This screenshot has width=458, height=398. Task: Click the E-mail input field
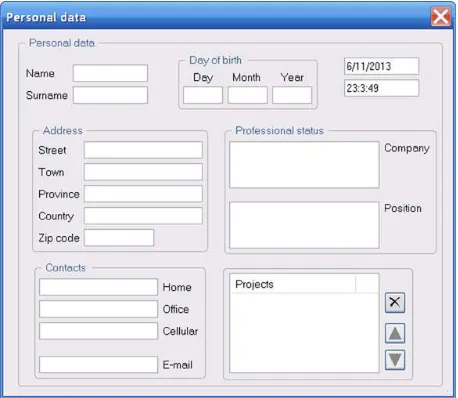tap(98, 365)
